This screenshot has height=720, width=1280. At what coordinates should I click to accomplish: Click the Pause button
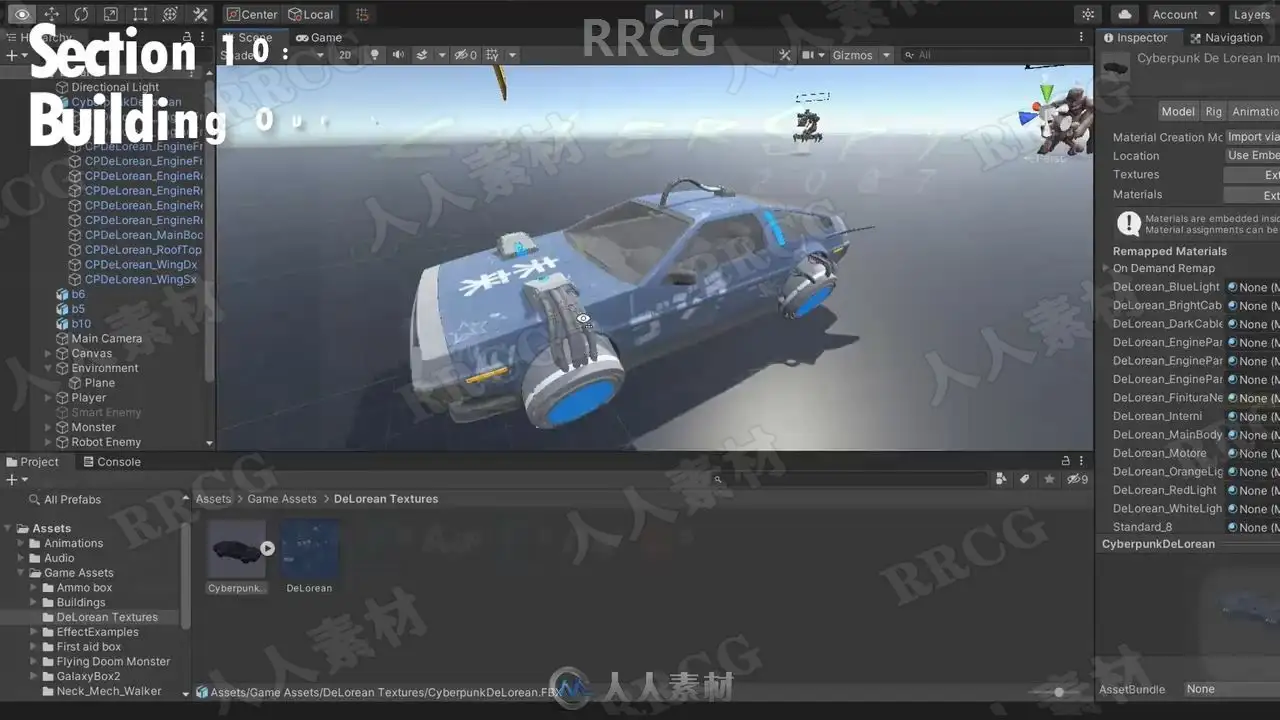pos(688,14)
